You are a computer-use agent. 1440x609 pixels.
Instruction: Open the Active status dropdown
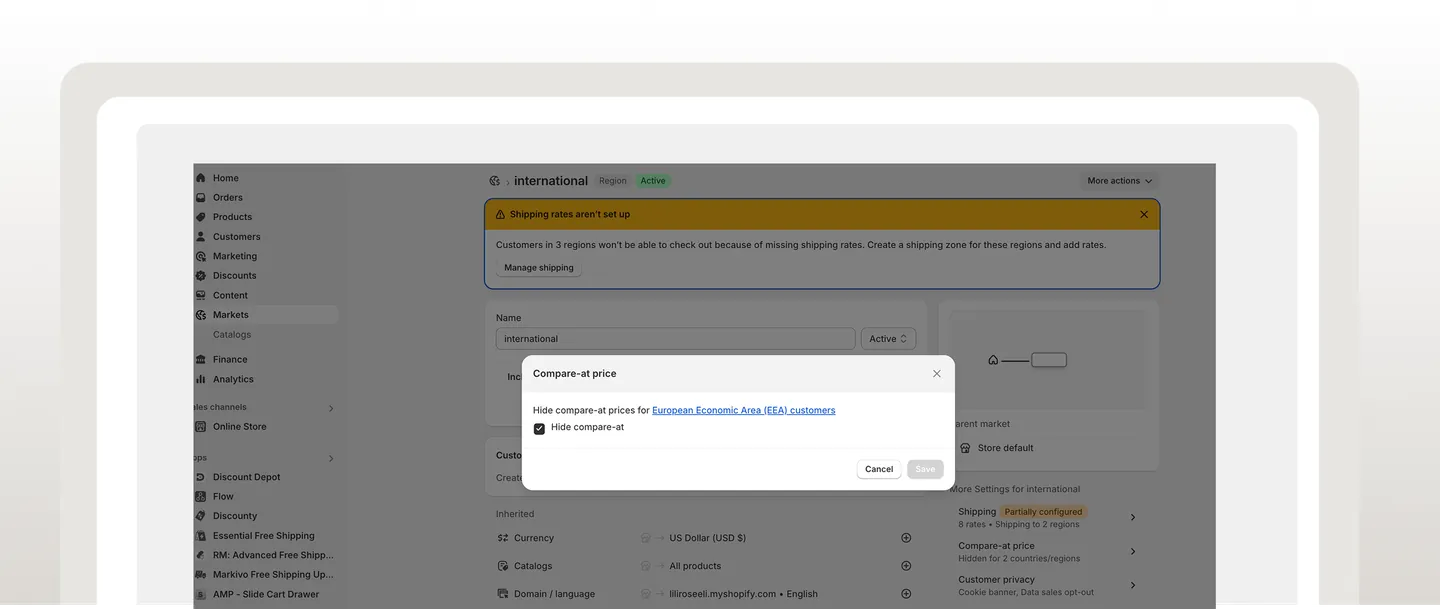coord(888,339)
